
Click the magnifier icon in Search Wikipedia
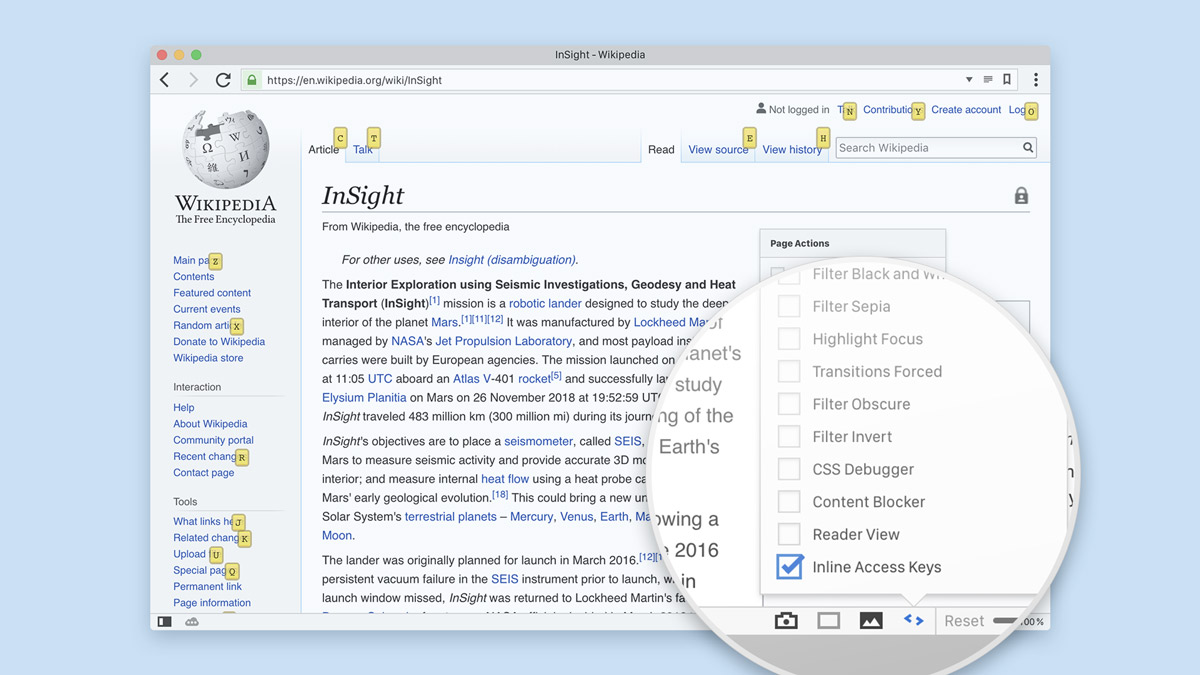pos(1027,148)
